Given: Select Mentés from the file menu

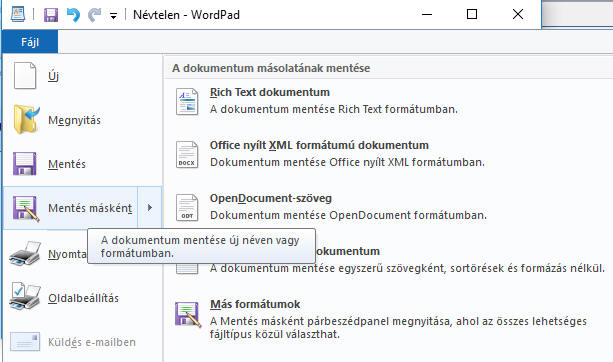Looking at the screenshot, I should click(x=82, y=164).
